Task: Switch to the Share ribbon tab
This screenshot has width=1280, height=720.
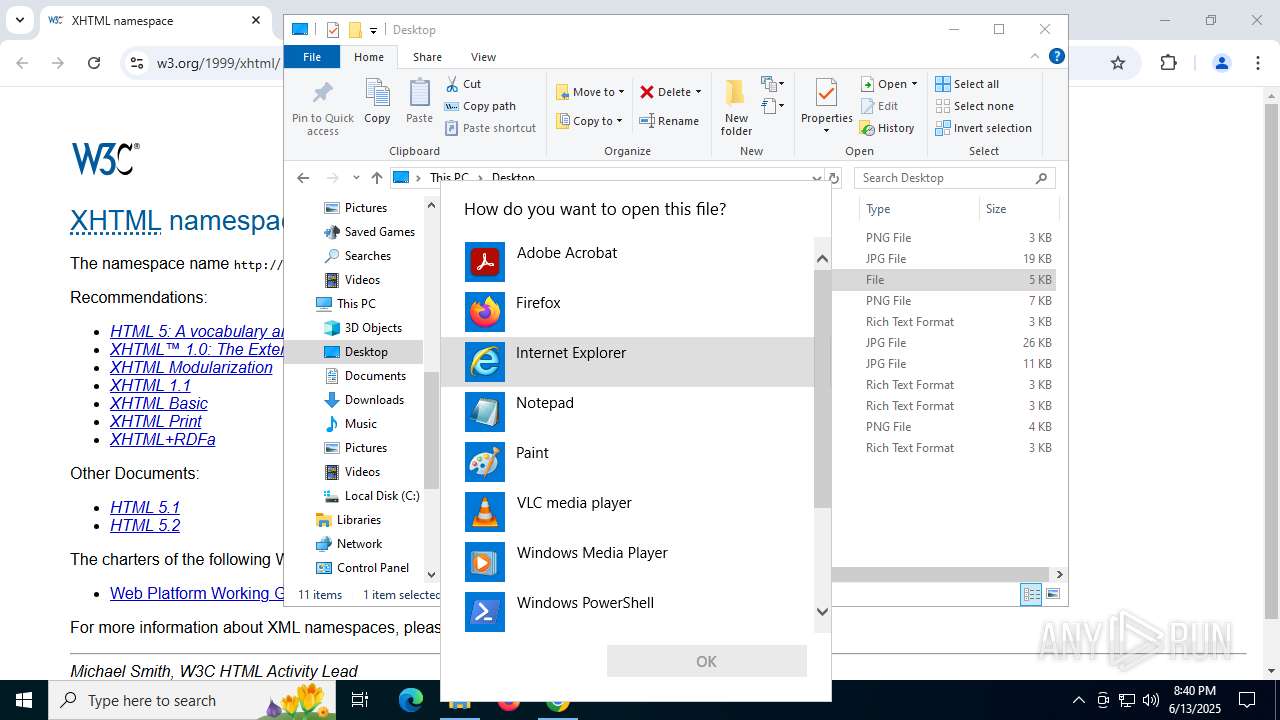Action: (427, 57)
